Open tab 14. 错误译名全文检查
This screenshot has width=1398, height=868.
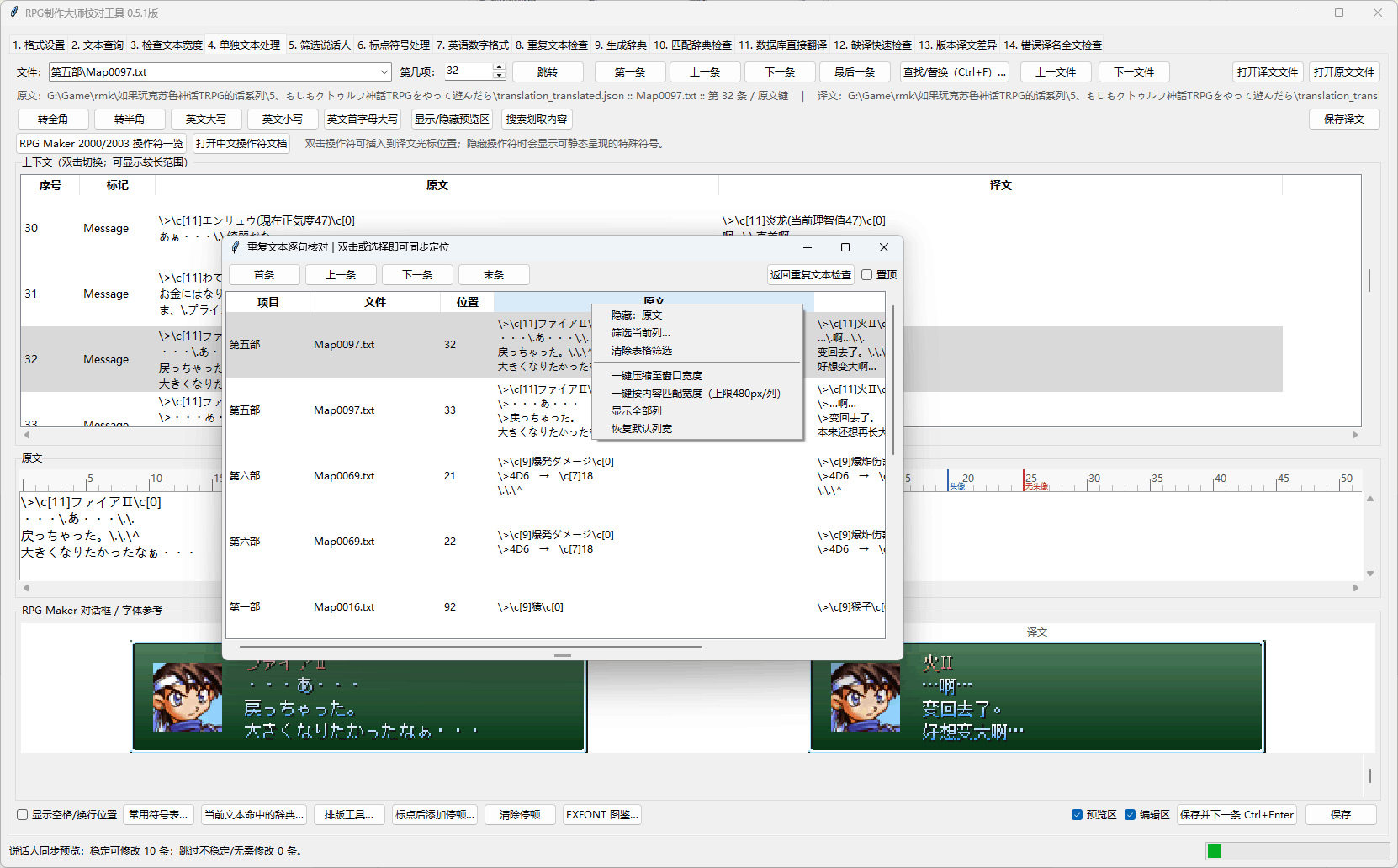click(1053, 45)
